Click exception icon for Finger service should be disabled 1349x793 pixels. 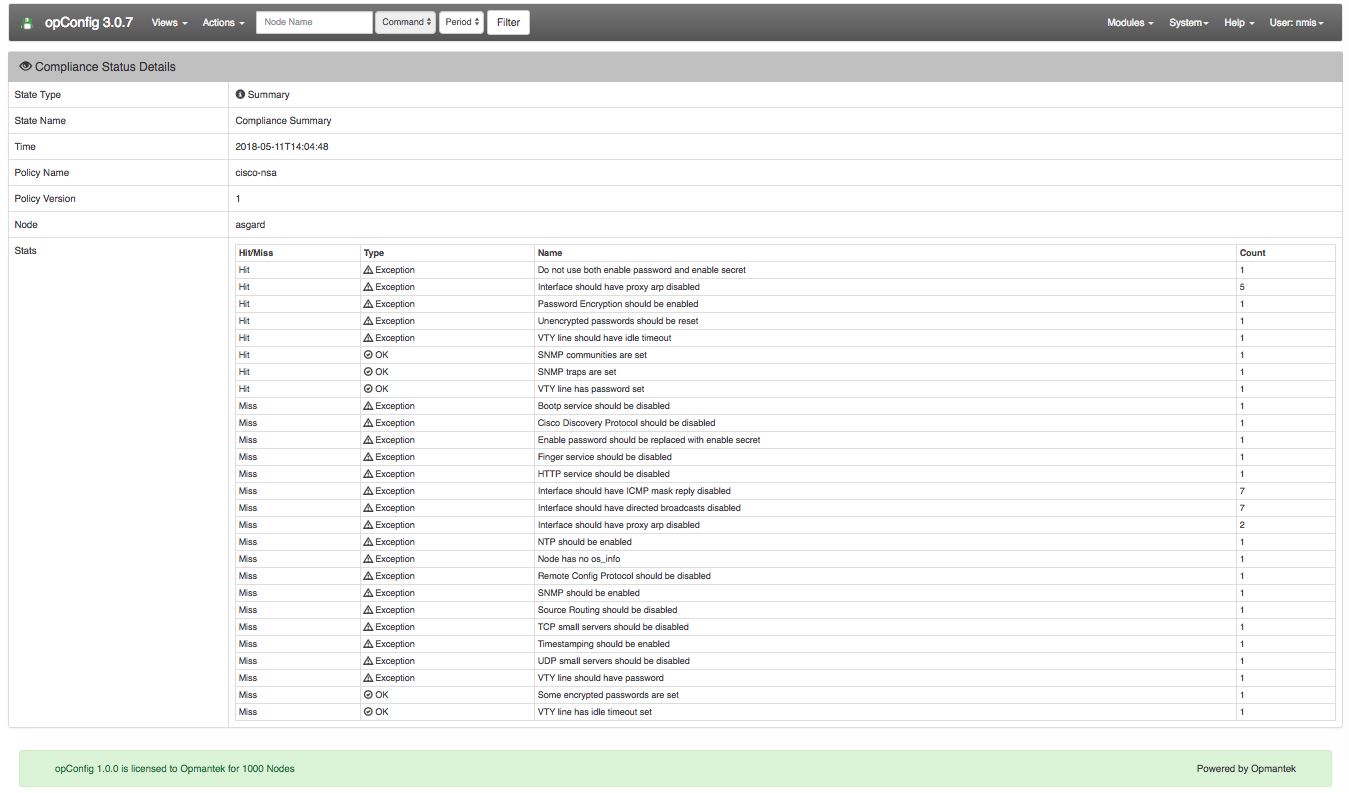[368, 457]
